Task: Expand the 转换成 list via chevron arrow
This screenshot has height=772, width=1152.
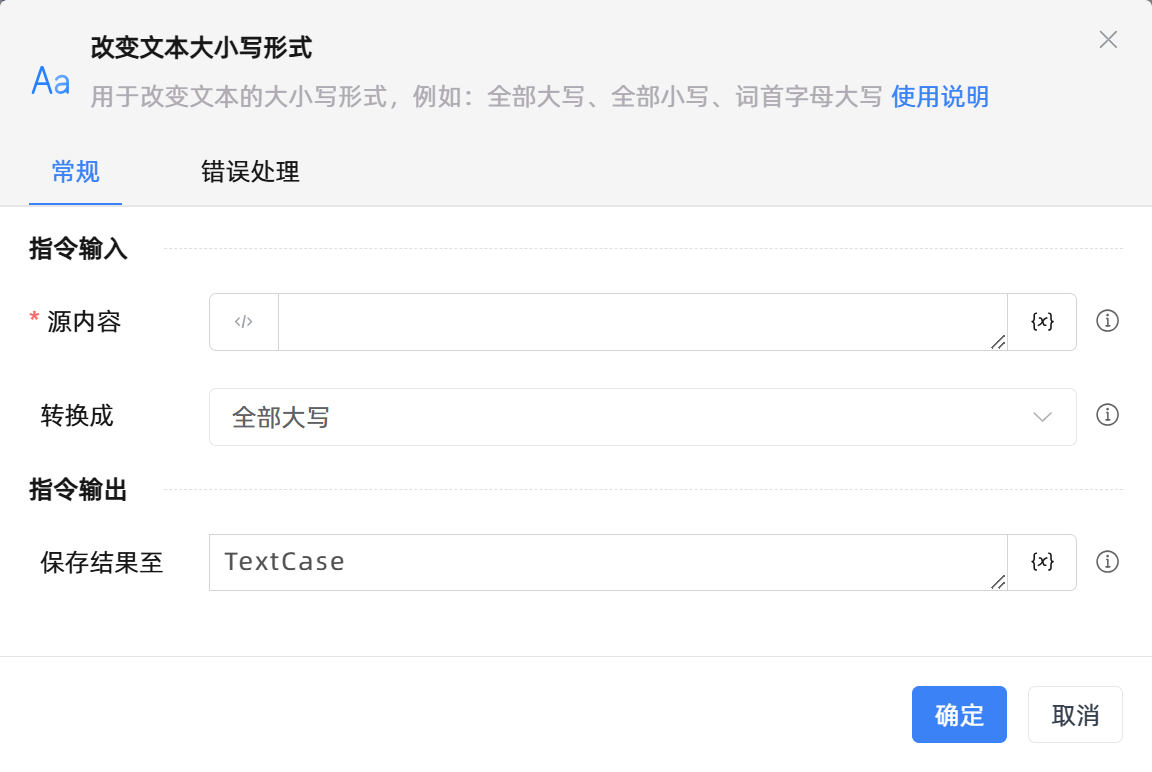Action: (x=1042, y=417)
